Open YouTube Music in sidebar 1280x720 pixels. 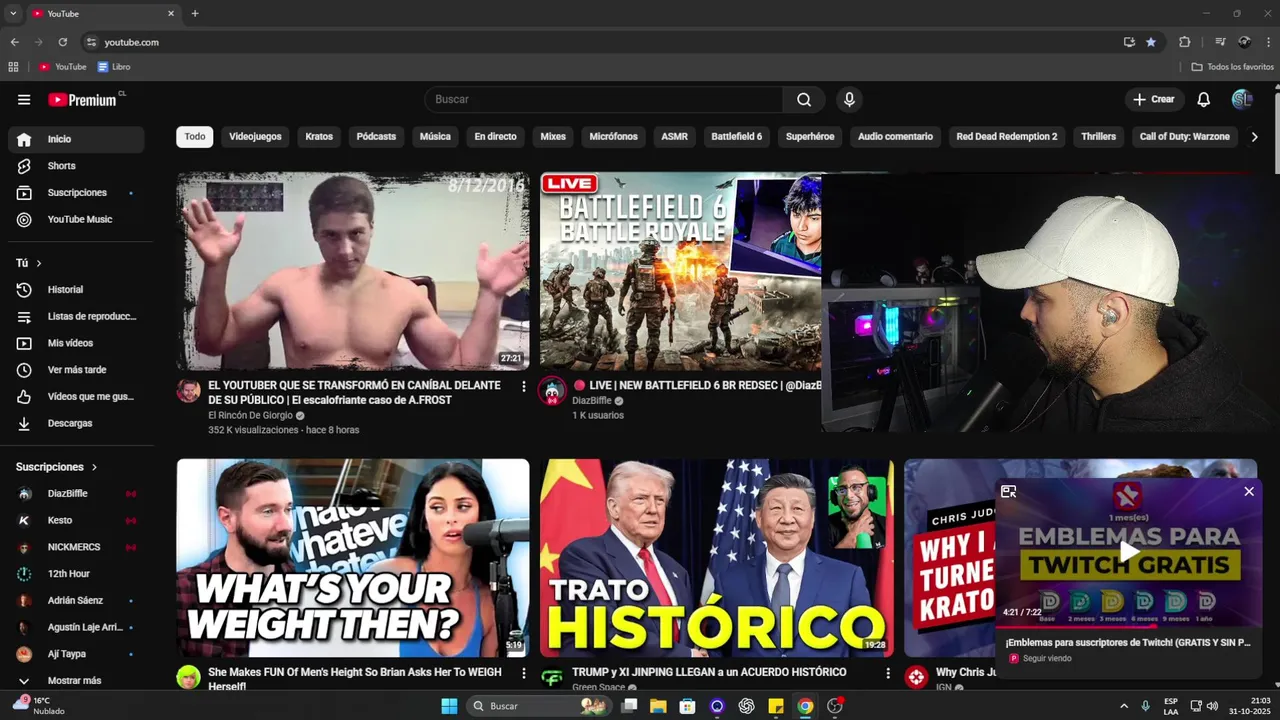tap(76, 219)
